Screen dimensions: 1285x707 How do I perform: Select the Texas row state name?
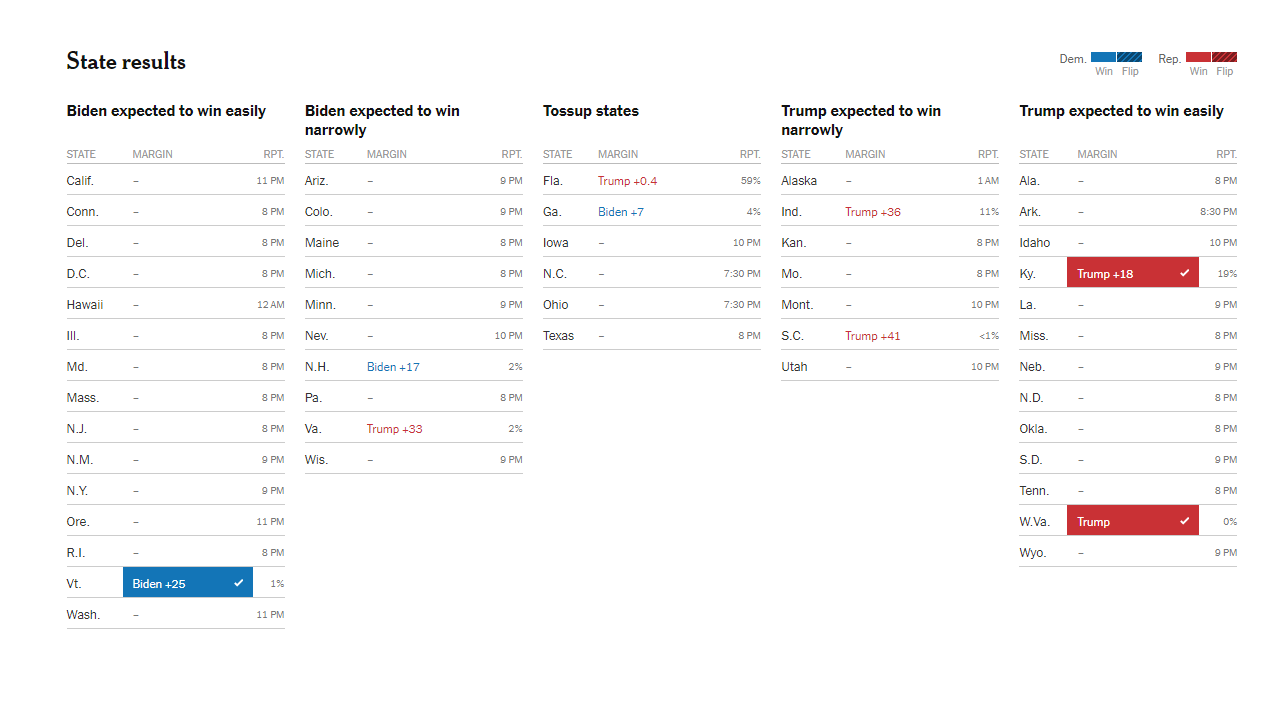(x=558, y=336)
